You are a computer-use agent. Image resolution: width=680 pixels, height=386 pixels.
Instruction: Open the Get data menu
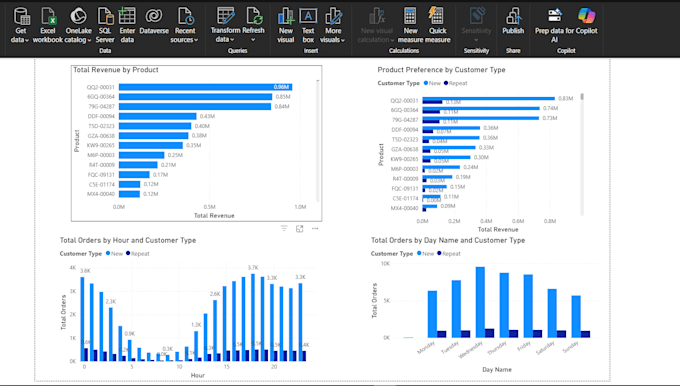click(20, 25)
